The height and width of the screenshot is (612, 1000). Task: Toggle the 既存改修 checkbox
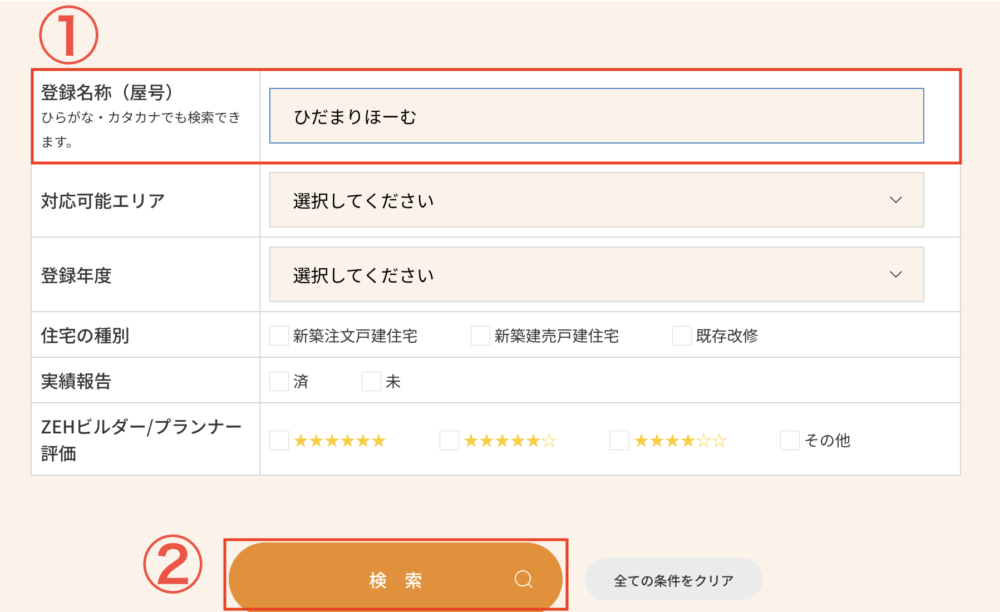(x=682, y=336)
